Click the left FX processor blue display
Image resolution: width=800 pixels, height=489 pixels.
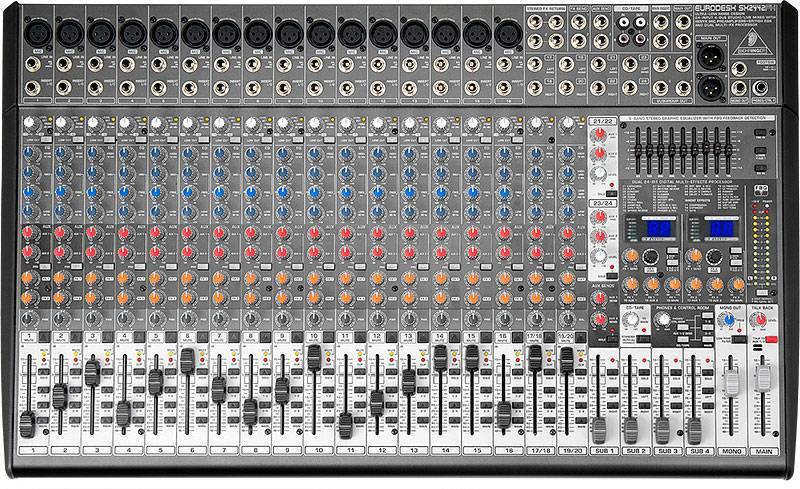[659, 229]
